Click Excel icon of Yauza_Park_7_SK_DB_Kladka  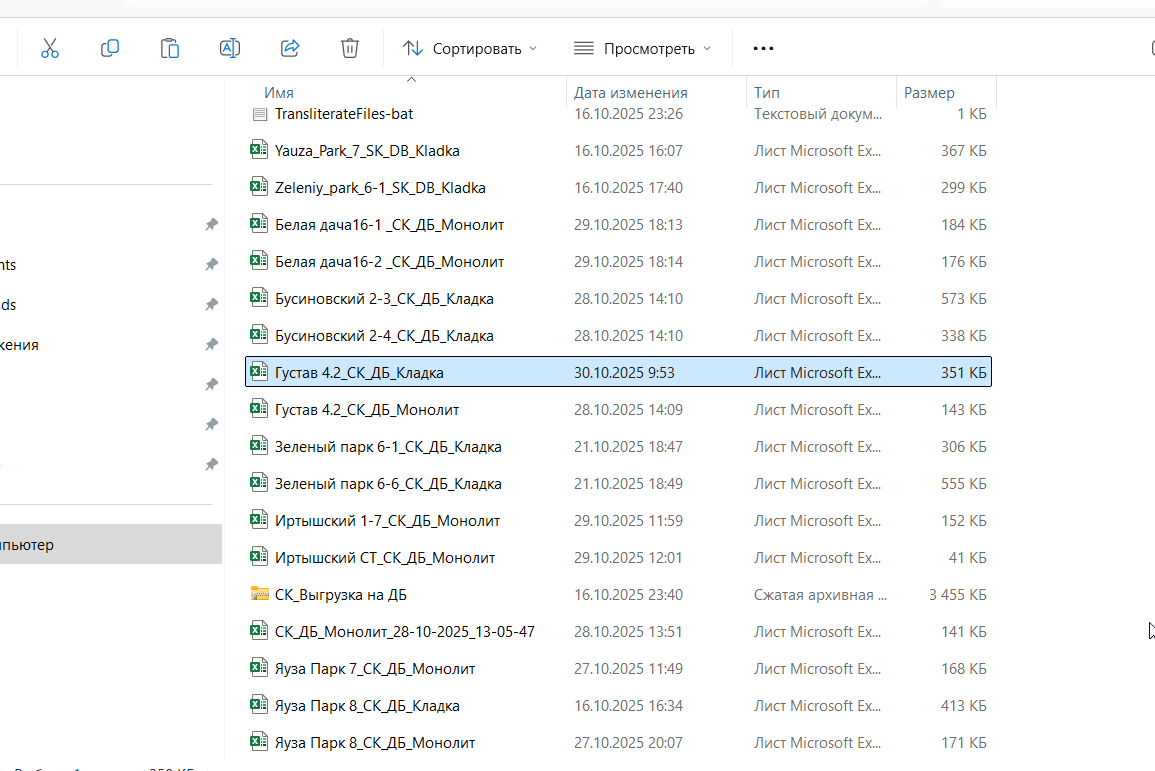259,149
